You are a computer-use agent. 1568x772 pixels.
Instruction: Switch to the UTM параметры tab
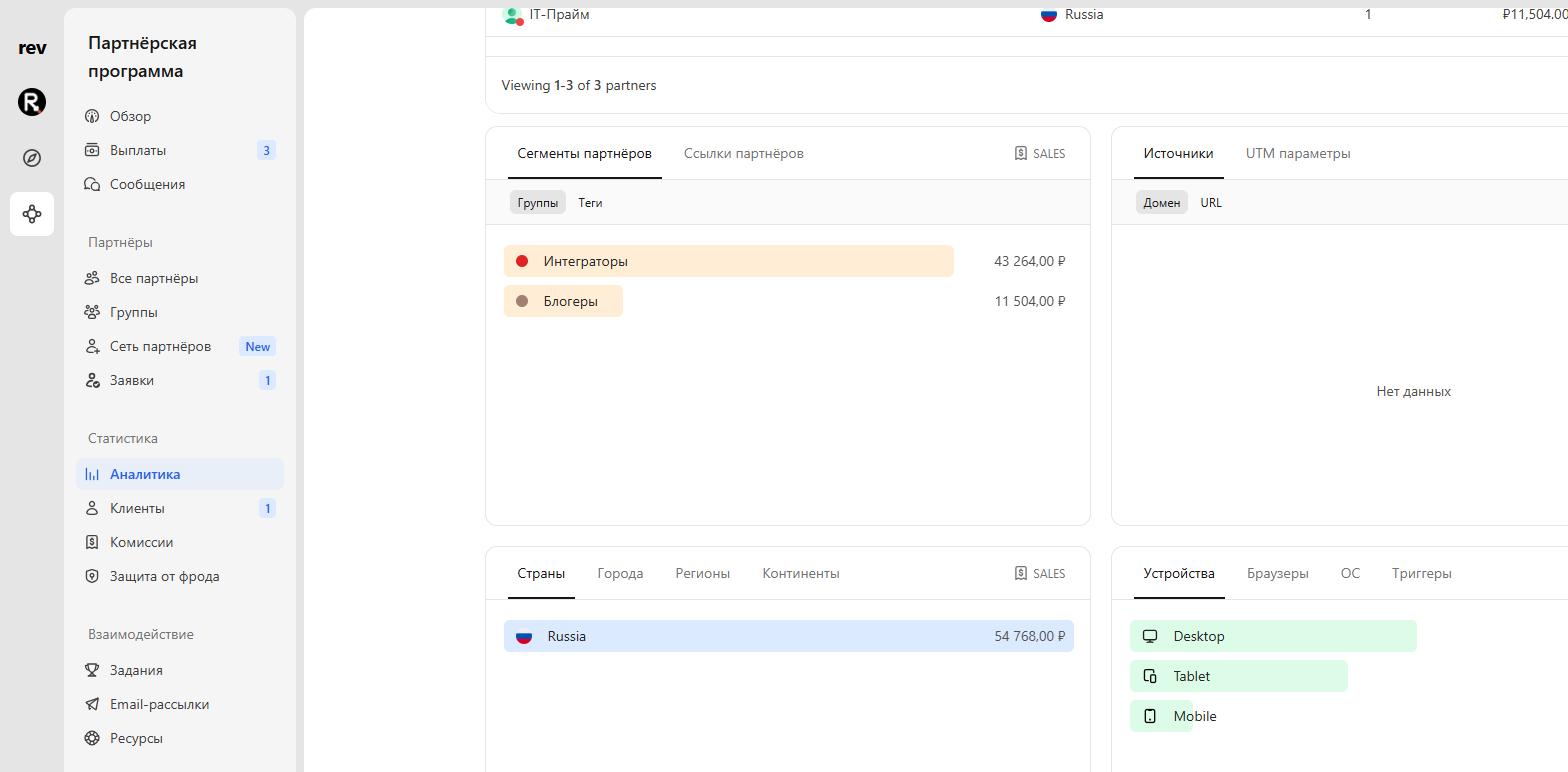point(1298,153)
